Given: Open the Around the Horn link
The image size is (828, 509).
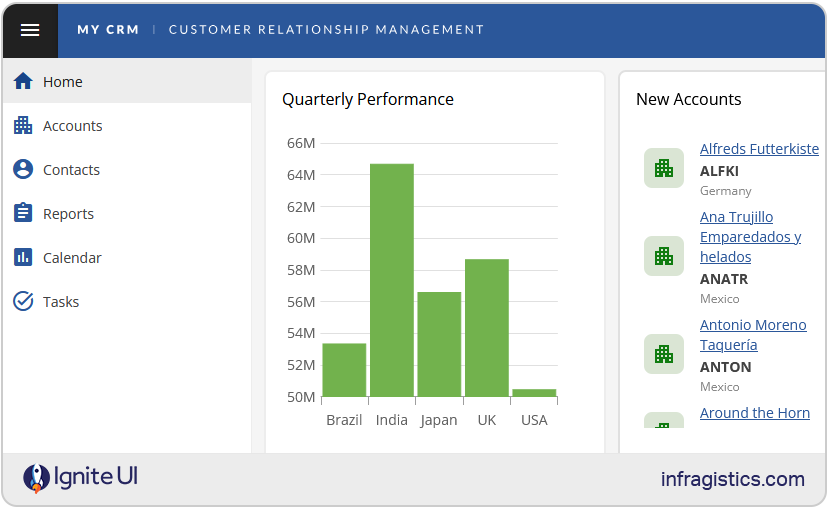Looking at the screenshot, I should pos(754,413).
